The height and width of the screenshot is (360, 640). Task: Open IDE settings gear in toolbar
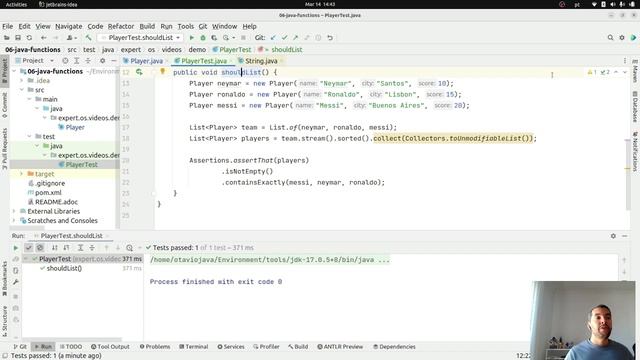[x=622, y=38]
